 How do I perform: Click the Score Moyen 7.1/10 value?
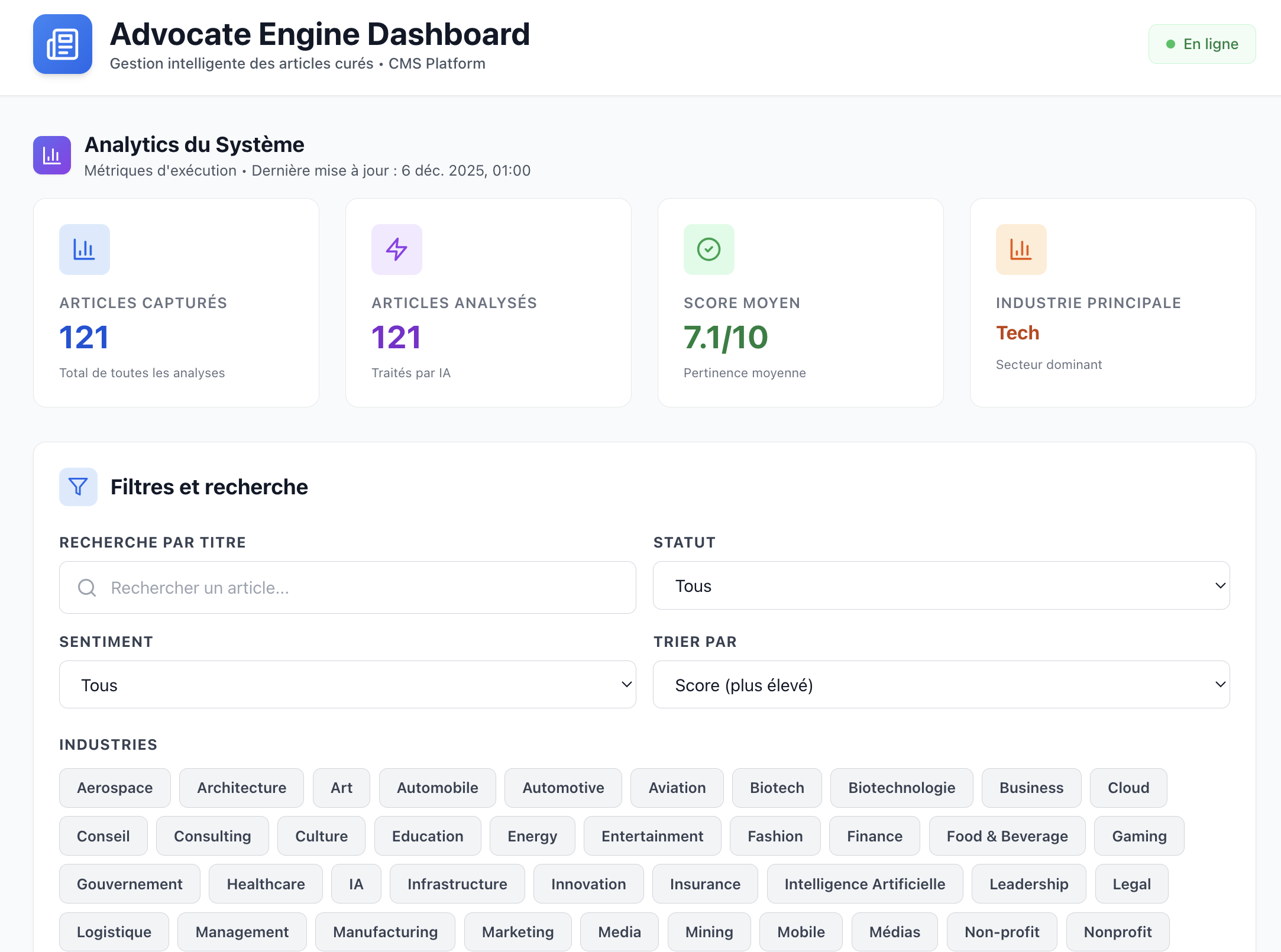tap(724, 338)
